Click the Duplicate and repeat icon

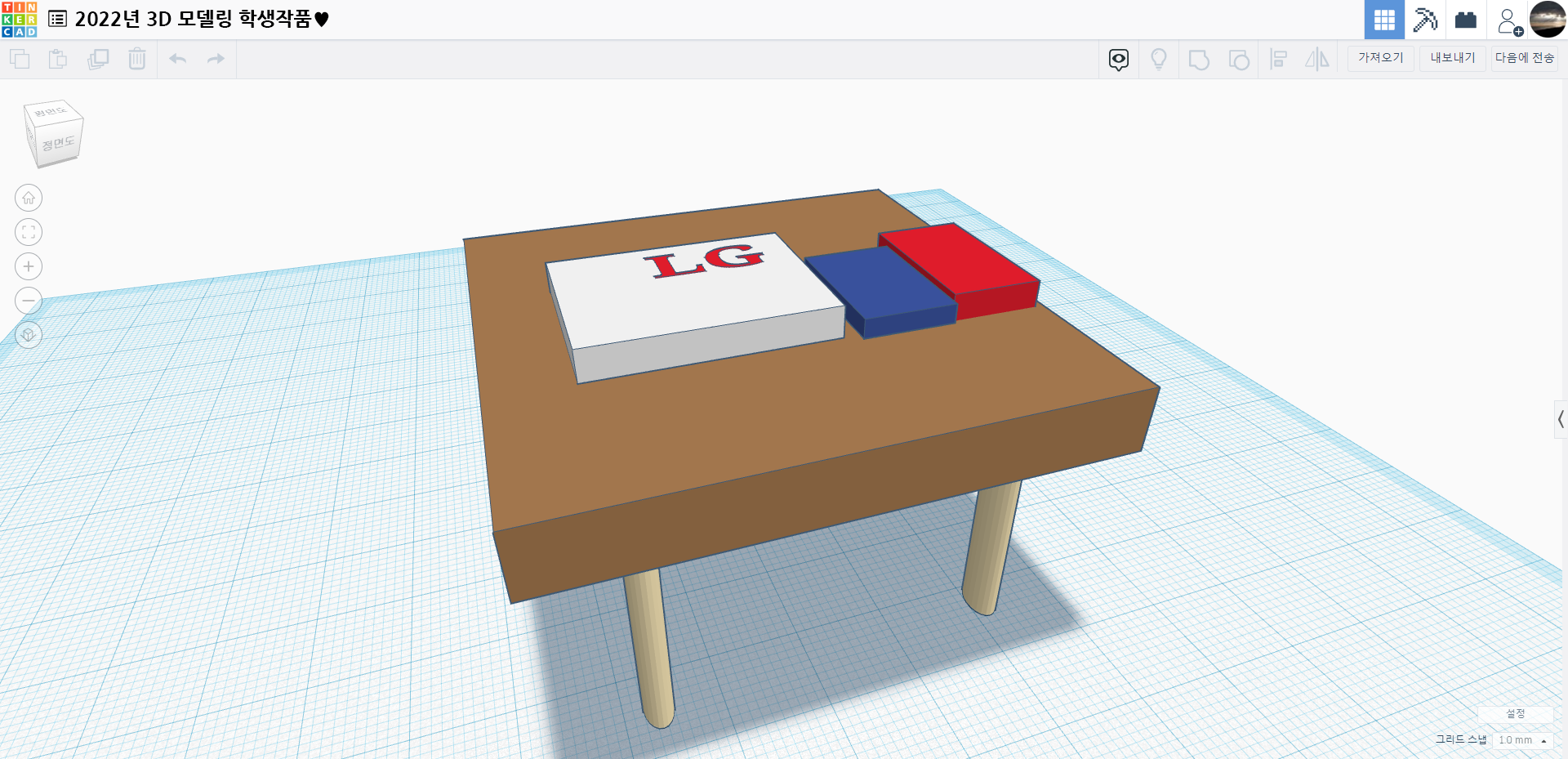98,59
